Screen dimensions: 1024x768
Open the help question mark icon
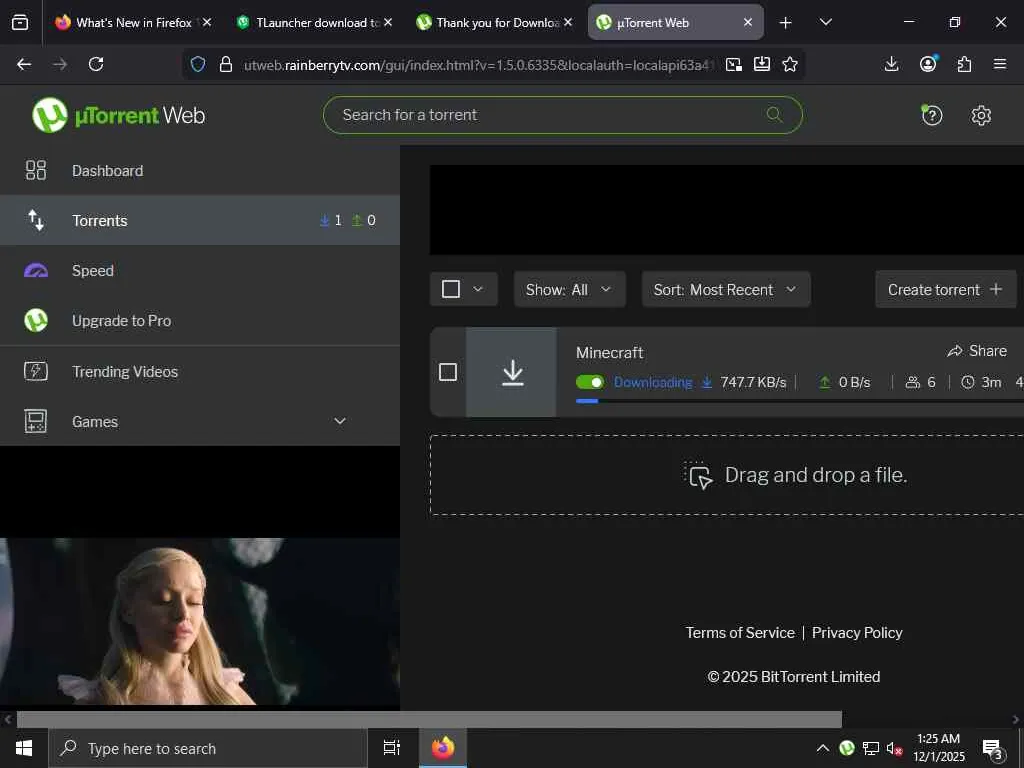point(931,116)
